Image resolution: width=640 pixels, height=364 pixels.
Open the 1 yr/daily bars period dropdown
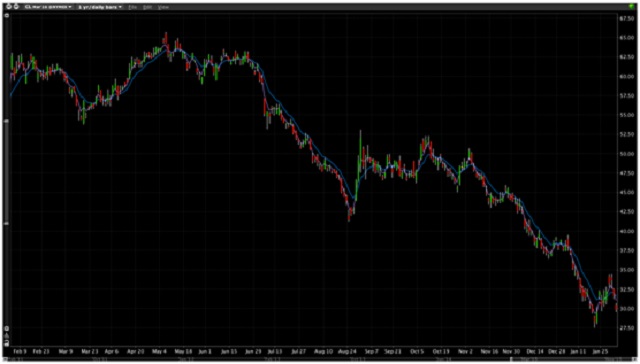pos(100,7)
